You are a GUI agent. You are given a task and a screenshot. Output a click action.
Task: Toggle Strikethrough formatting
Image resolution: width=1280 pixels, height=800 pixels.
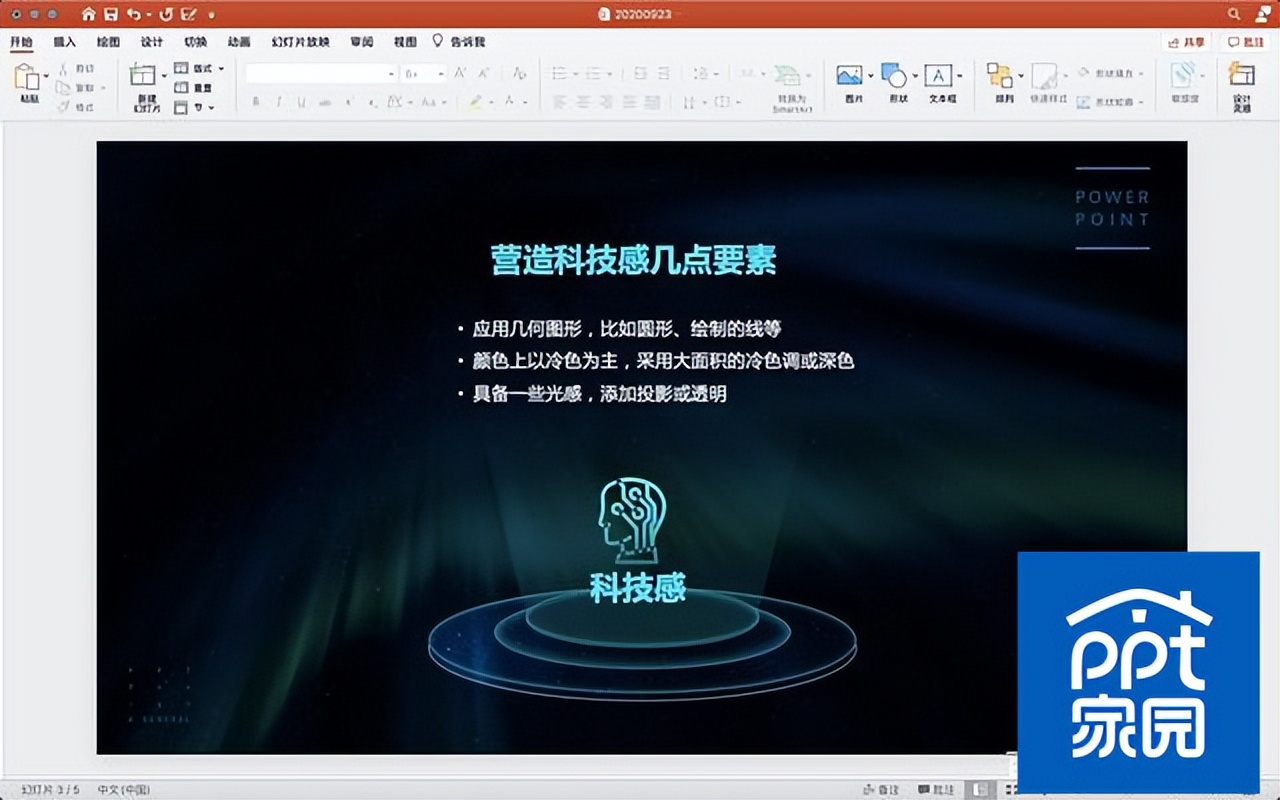[x=324, y=102]
